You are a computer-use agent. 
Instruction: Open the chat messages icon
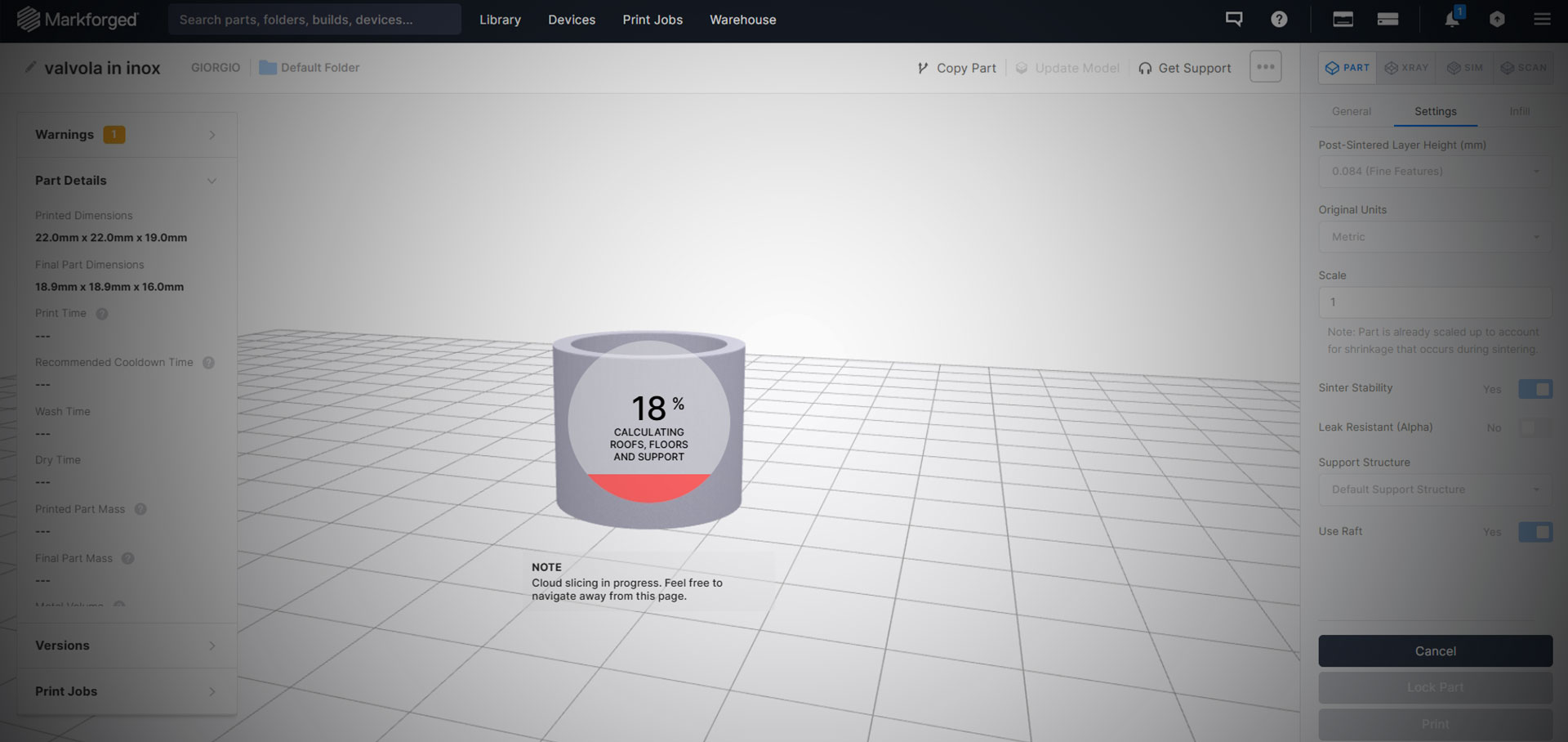(1234, 19)
